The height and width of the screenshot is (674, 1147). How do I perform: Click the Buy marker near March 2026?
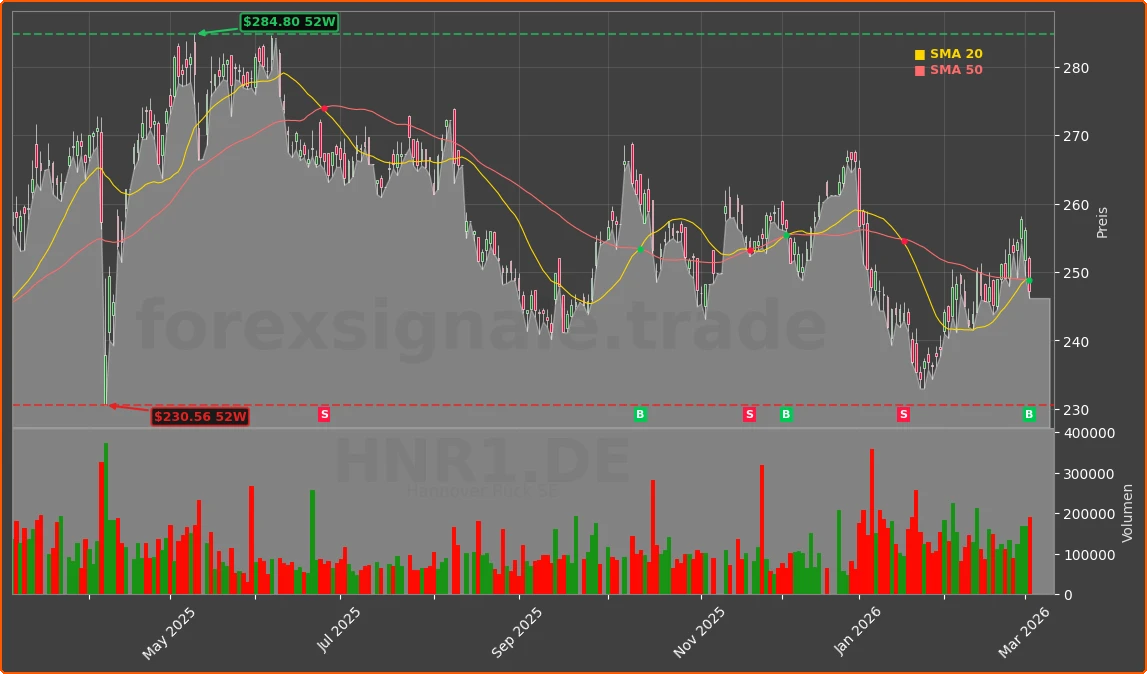tap(1029, 414)
